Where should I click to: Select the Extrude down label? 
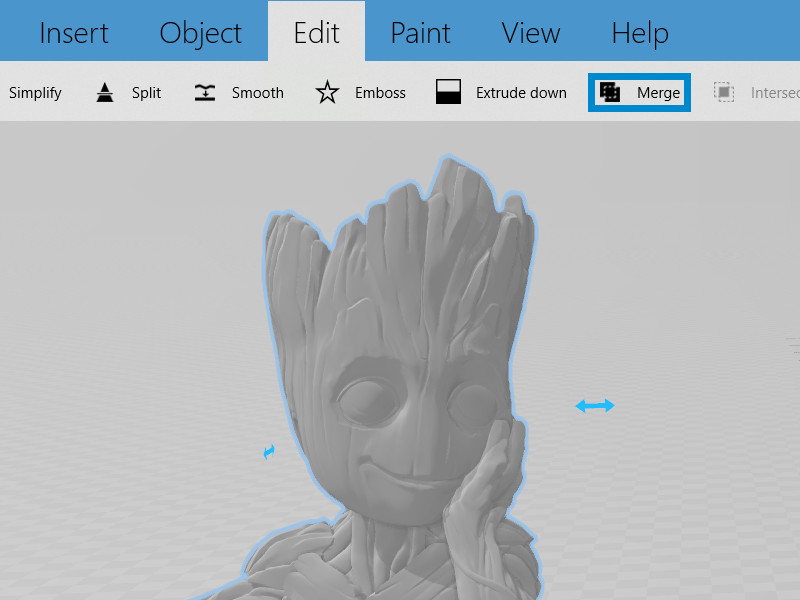[x=521, y=93]
